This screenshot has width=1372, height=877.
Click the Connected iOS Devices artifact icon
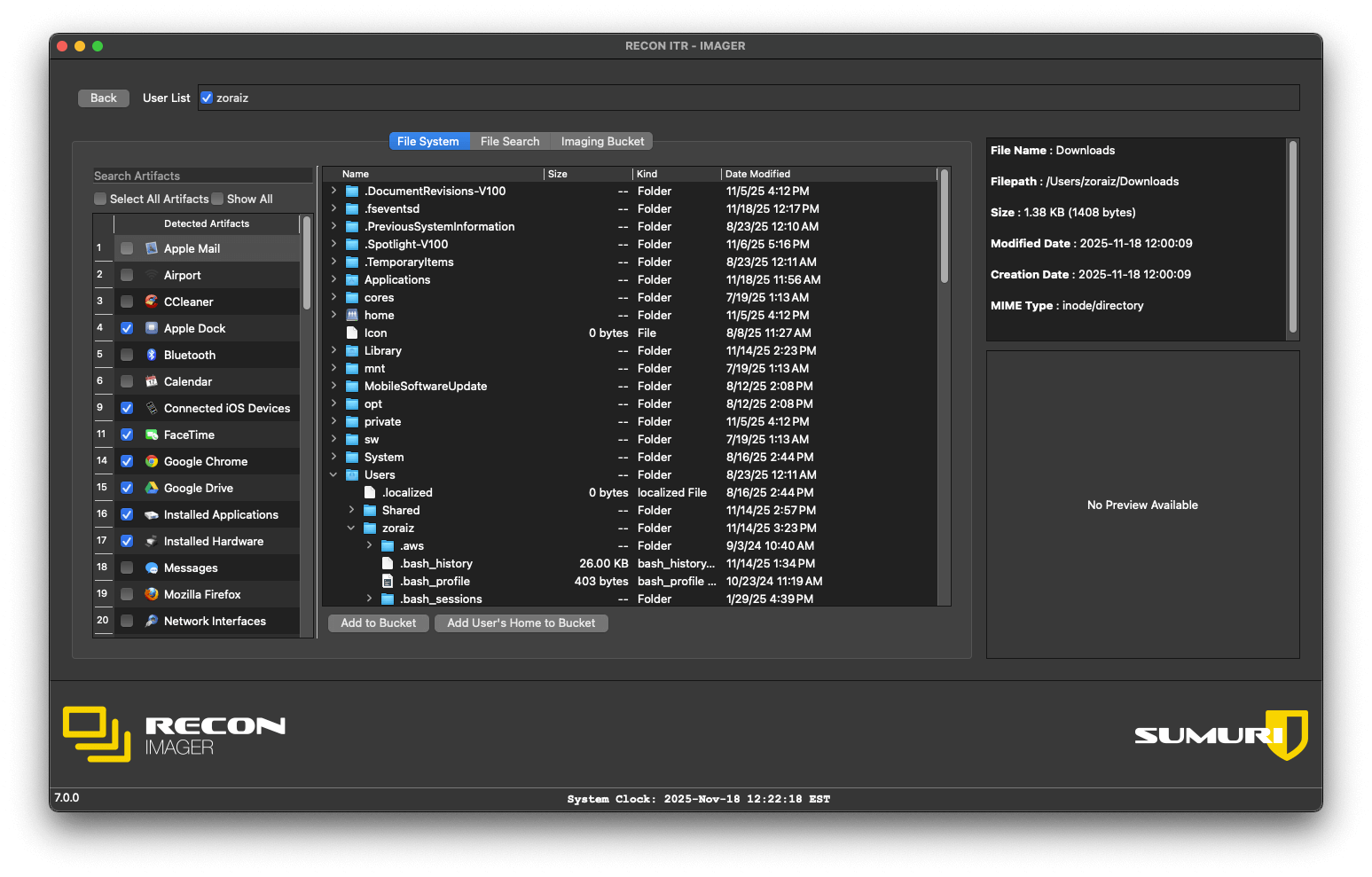tap(151, 408)
